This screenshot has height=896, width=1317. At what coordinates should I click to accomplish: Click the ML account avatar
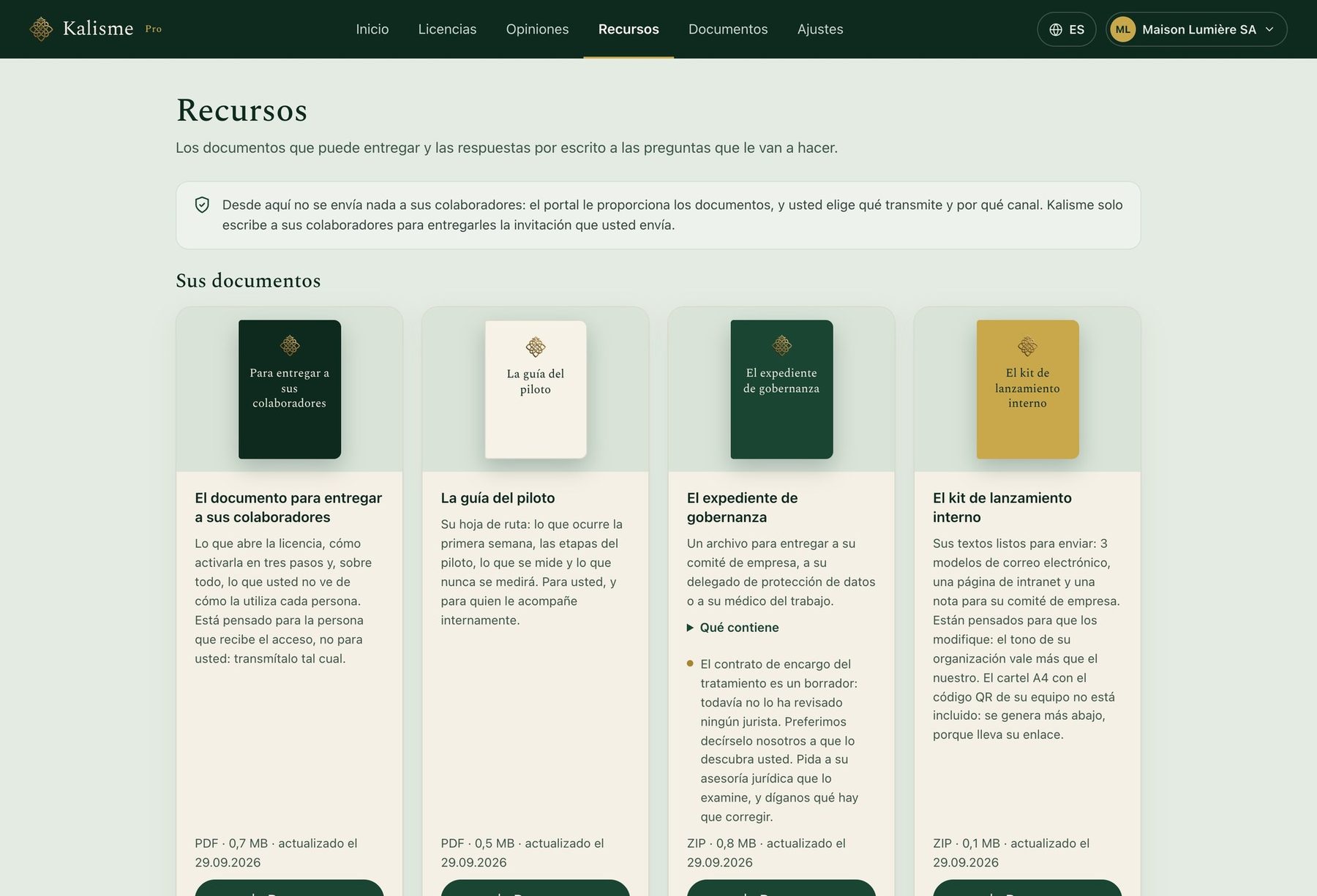point(1123,29)
